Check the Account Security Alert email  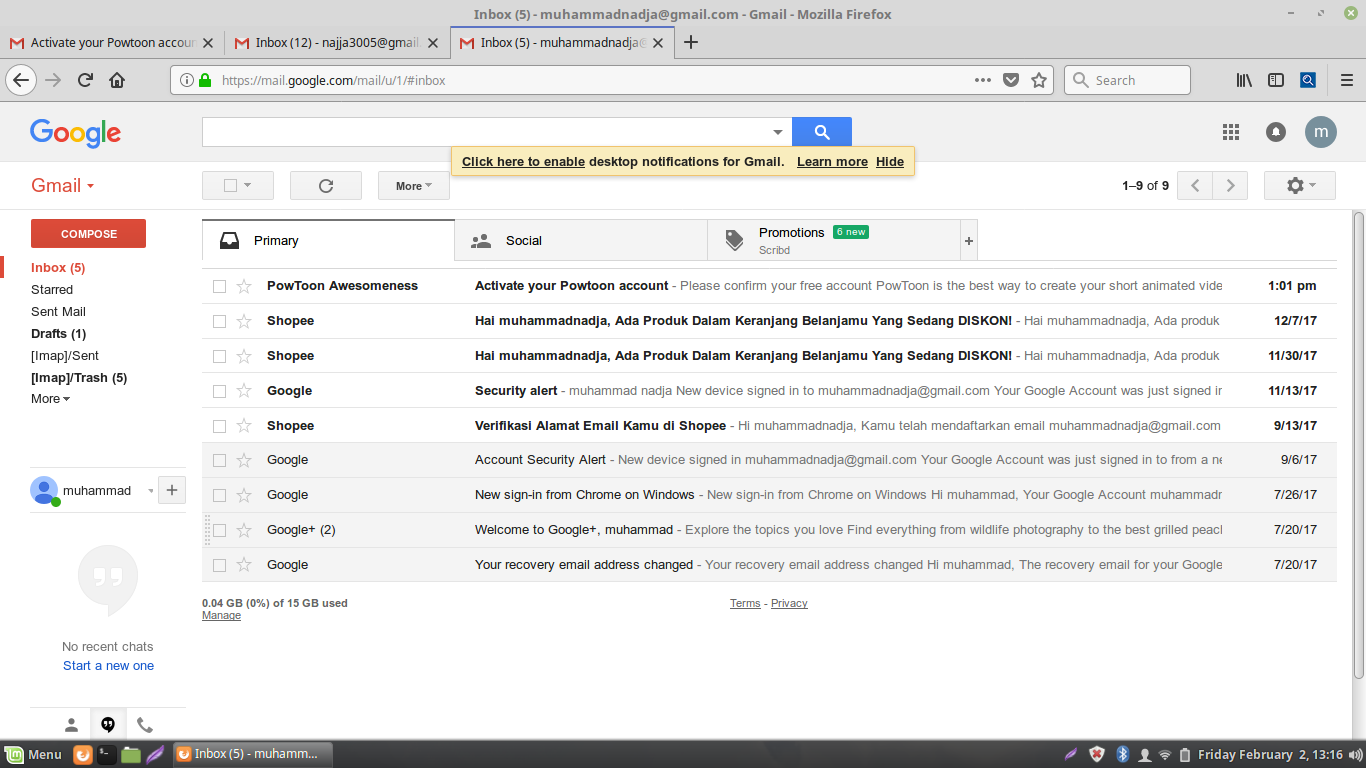(220, 461)
